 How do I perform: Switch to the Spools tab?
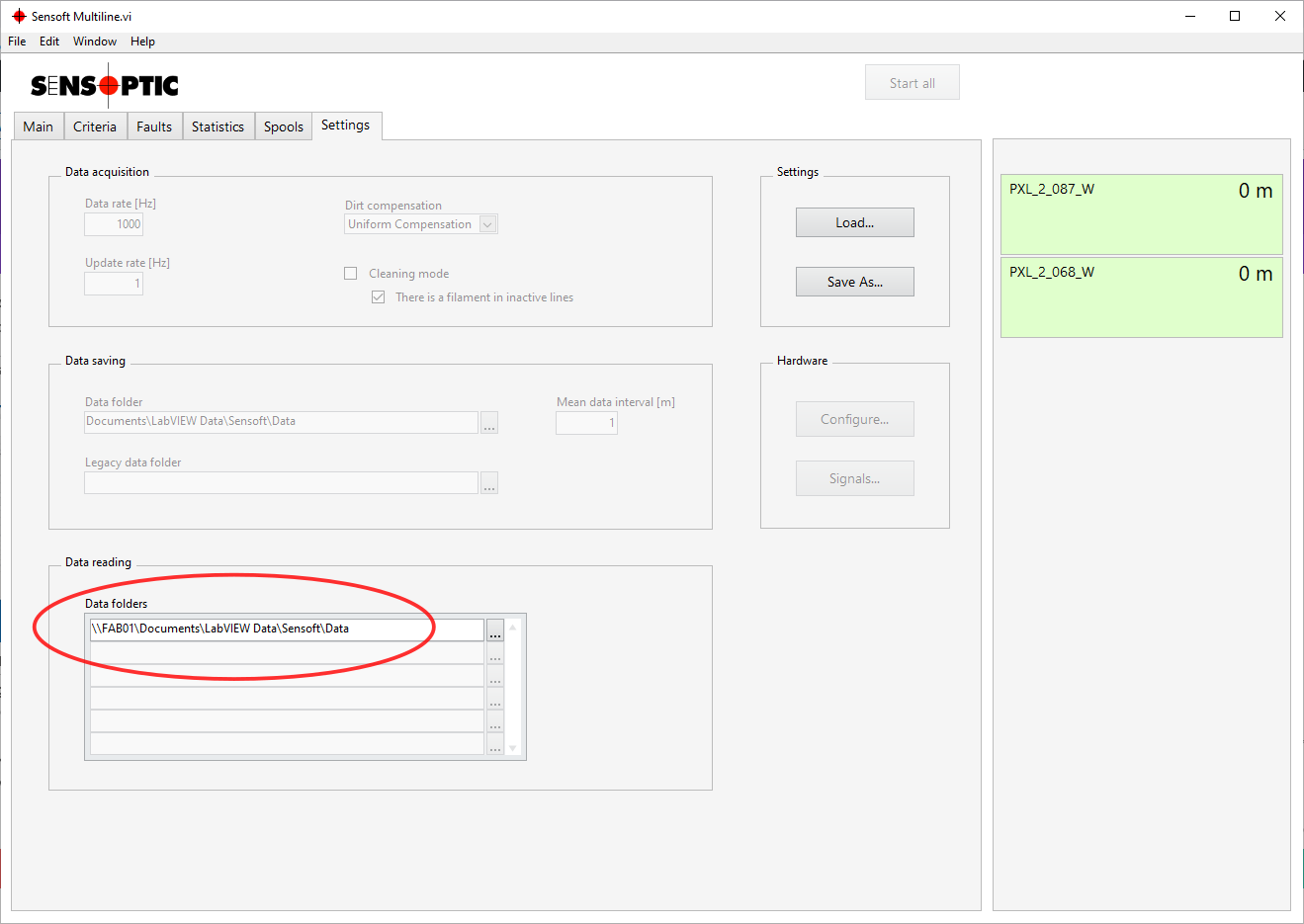click(284, 126)
